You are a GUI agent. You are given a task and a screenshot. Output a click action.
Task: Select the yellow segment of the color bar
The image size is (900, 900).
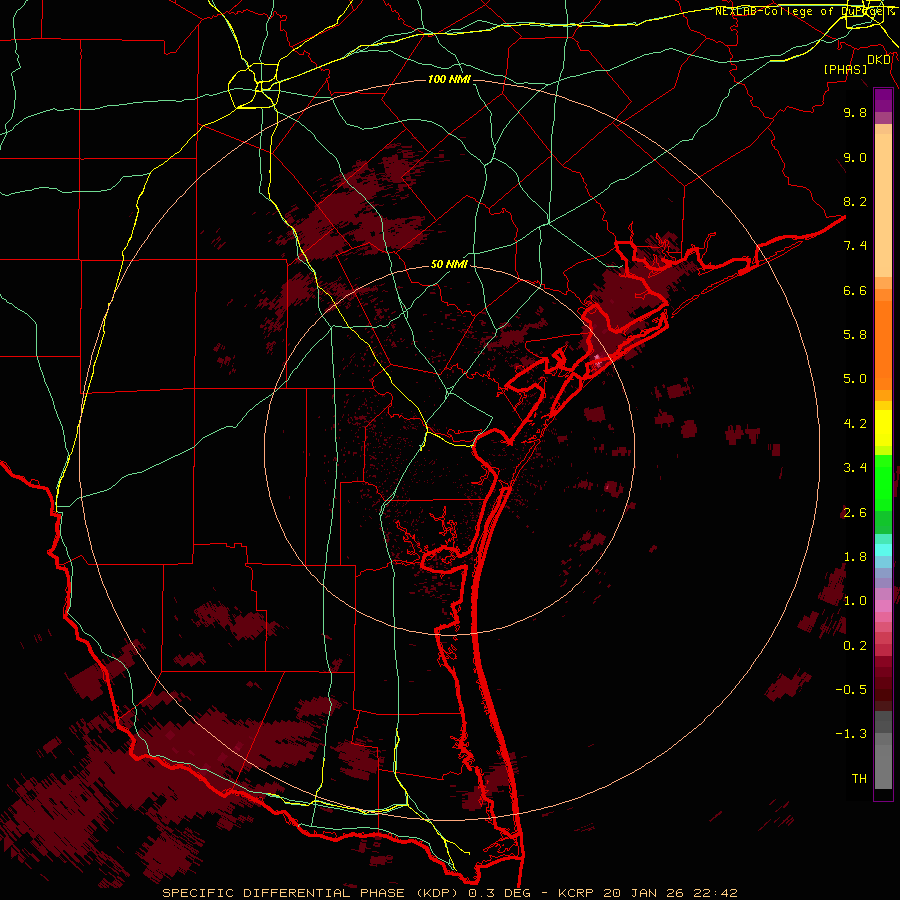tap(883, 428)
